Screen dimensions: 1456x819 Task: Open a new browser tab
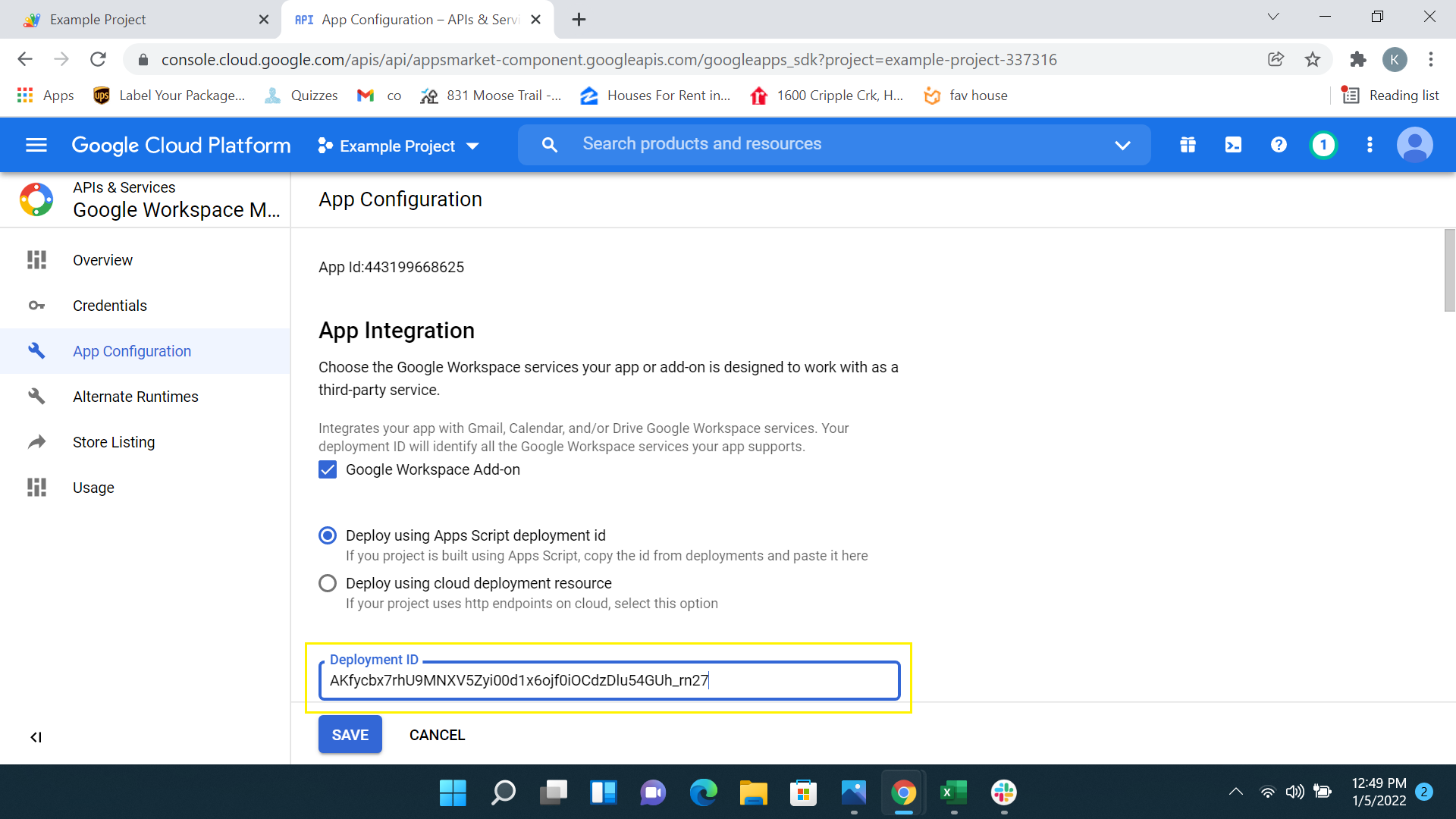[579, 20]
